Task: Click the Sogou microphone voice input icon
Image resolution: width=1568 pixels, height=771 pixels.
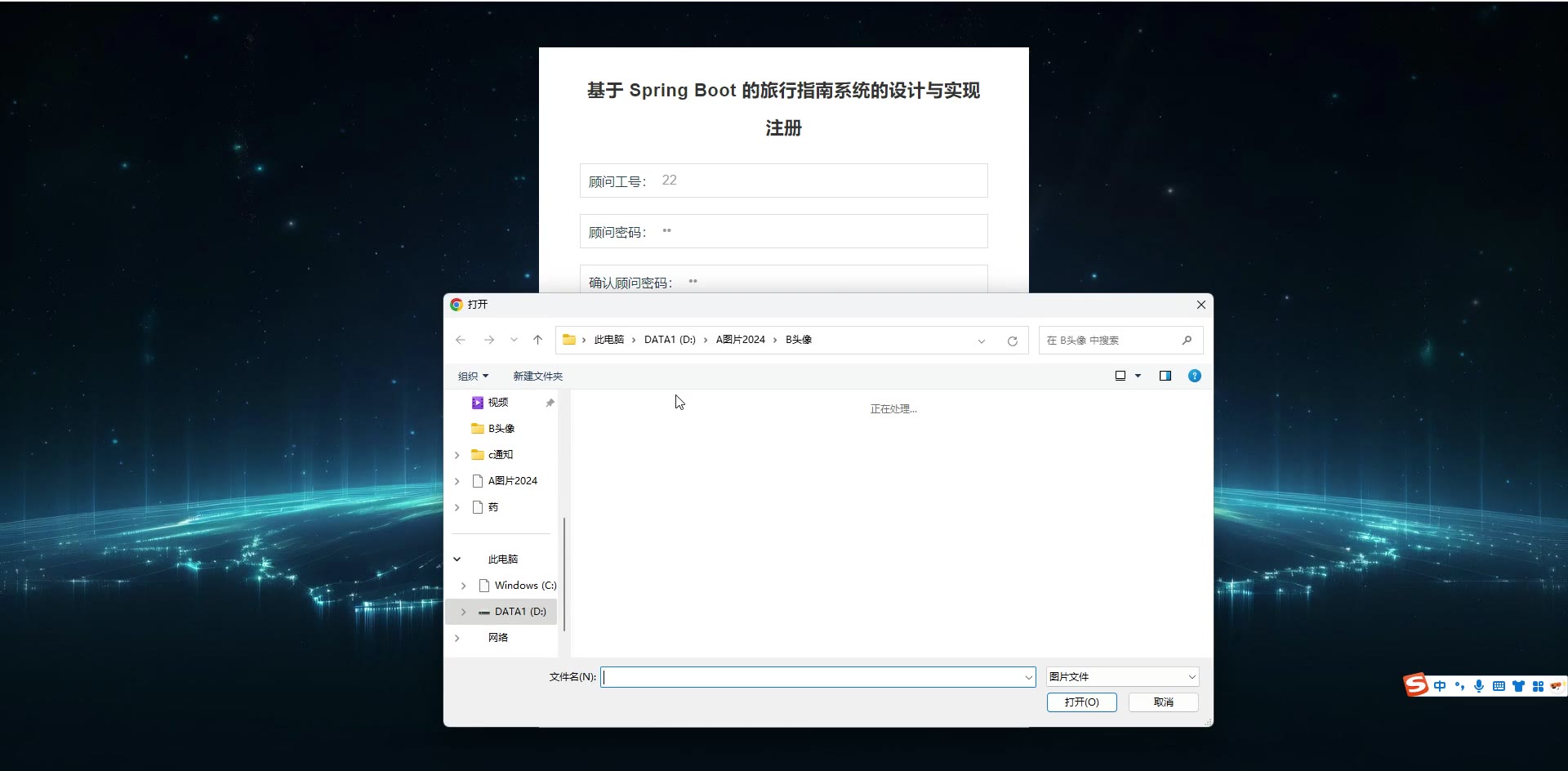Action: pos(1478,686)
